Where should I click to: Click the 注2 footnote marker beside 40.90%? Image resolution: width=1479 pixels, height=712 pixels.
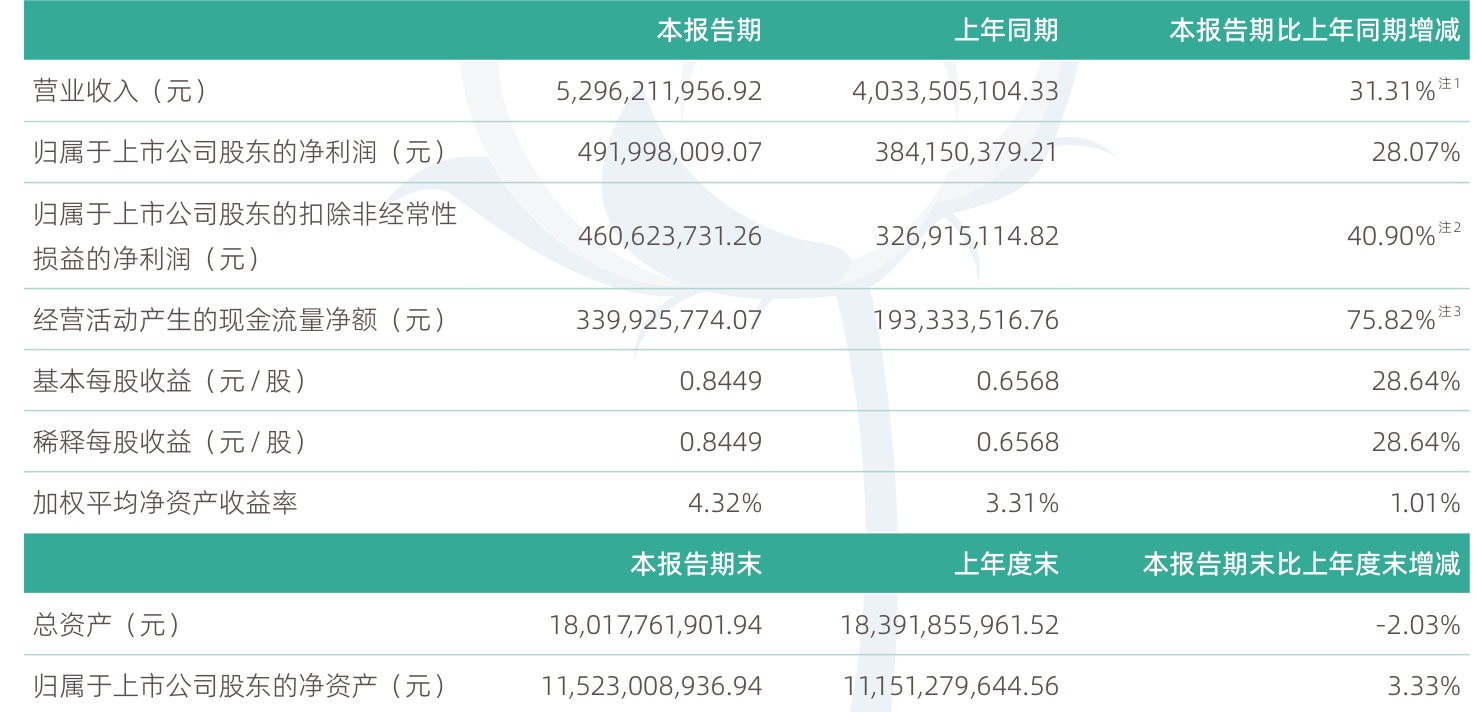pyautogui.click(x=1450, y=228)
